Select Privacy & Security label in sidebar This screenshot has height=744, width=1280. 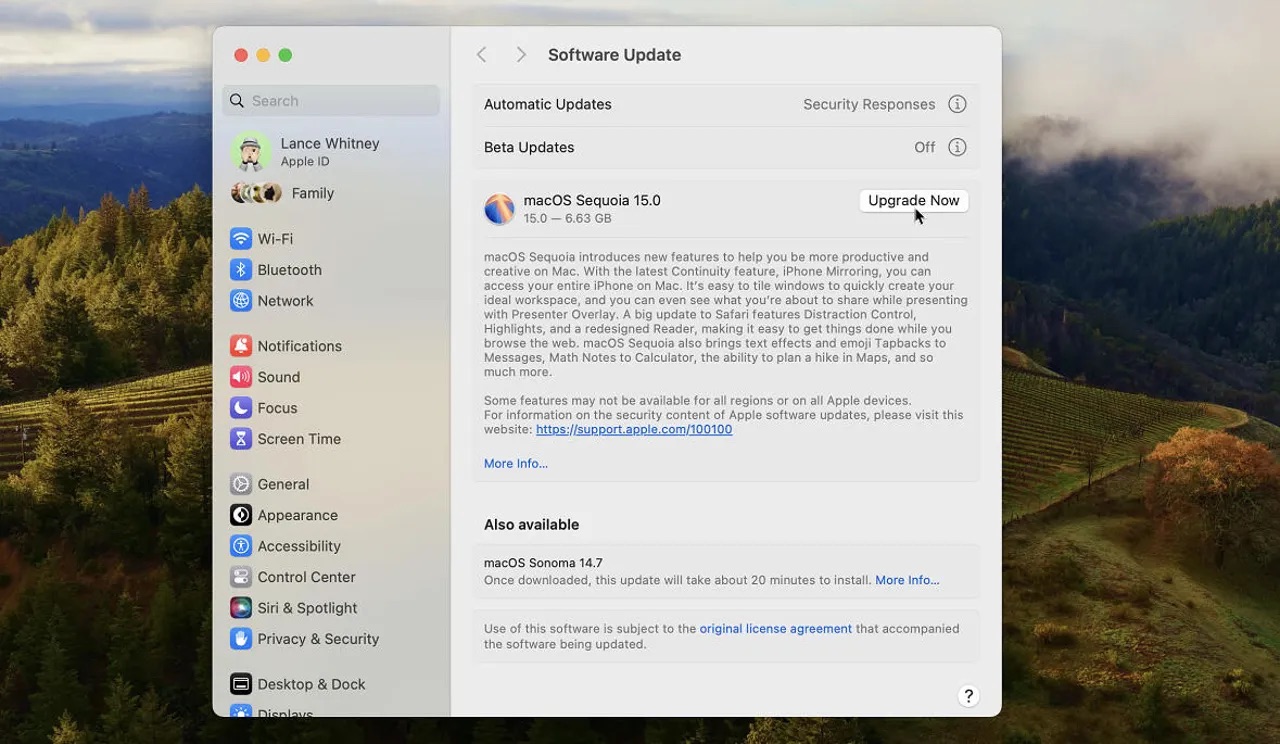318,639
